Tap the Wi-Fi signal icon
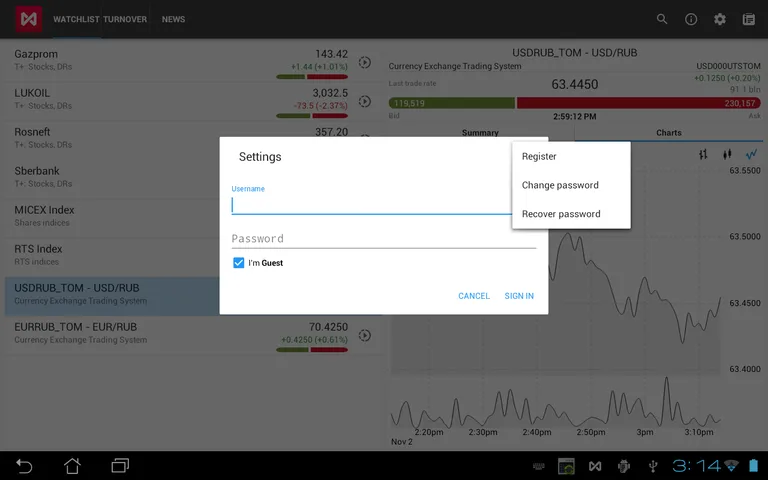The image size is (768, 480). point(731,466)
